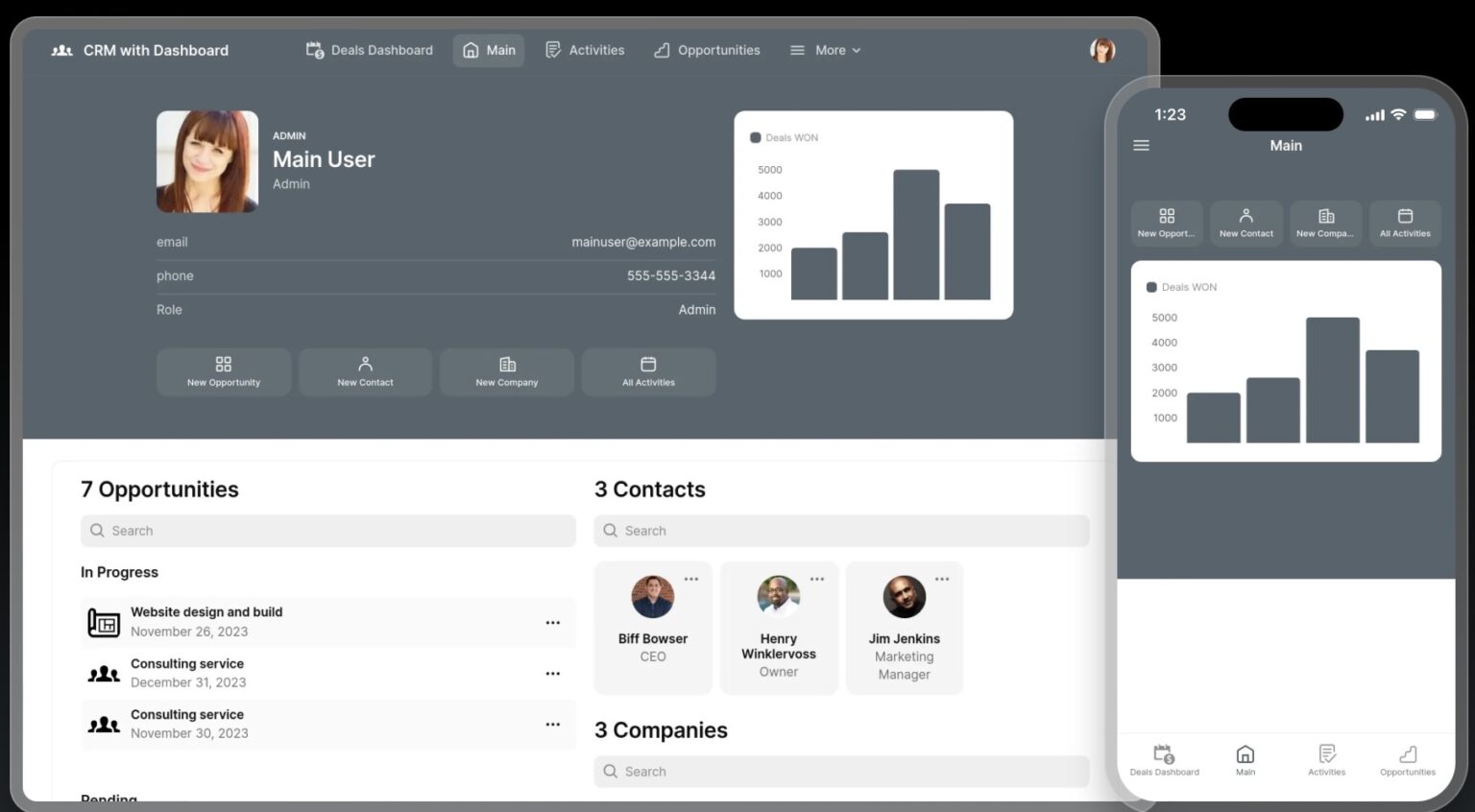Viewport: 1475px width, 812px height.
Task: Click the New Opportunity grid icon
Action: tap(224, 365)
